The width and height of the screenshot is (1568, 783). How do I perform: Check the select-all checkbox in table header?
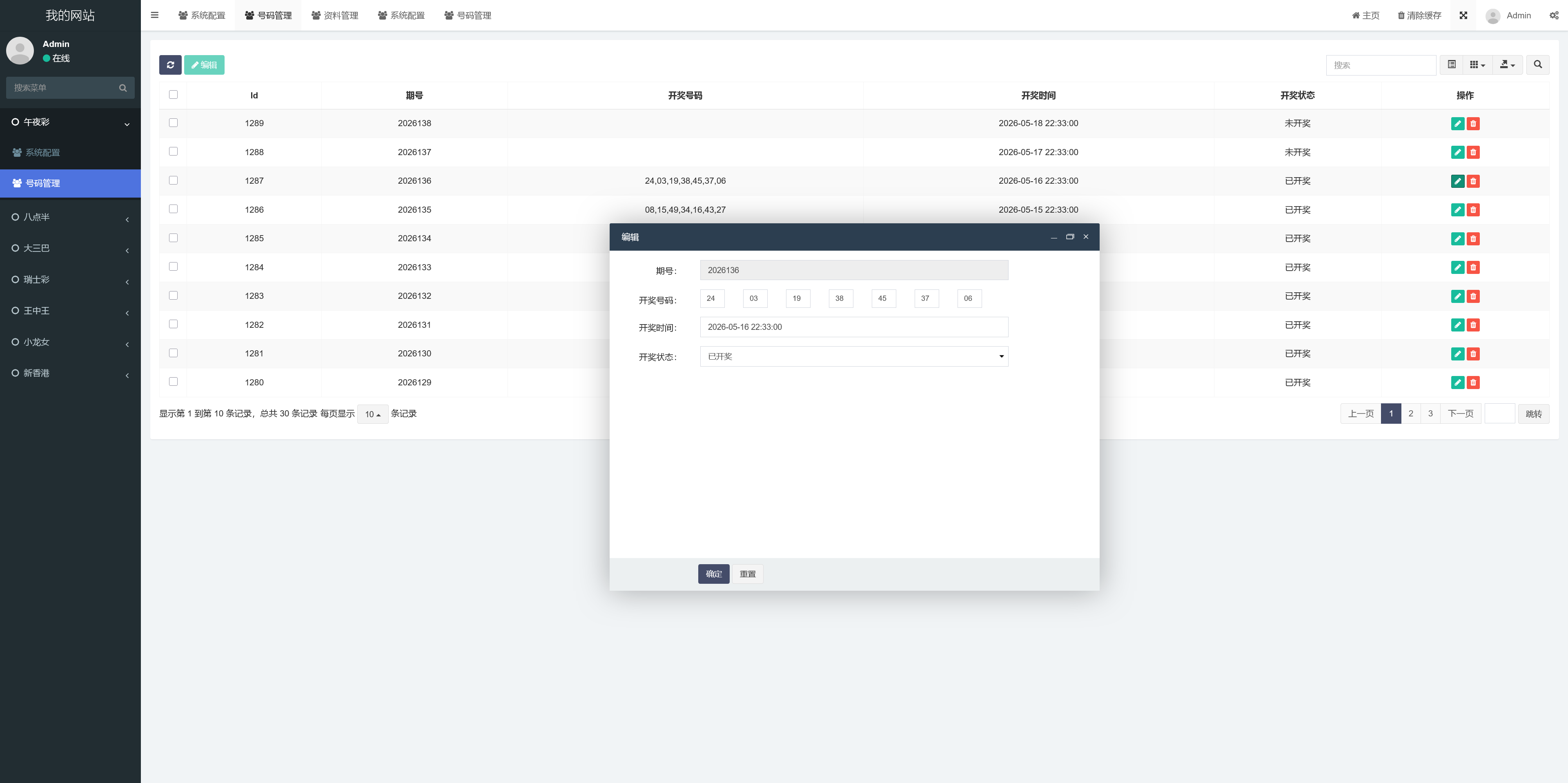tap(174, 94)
